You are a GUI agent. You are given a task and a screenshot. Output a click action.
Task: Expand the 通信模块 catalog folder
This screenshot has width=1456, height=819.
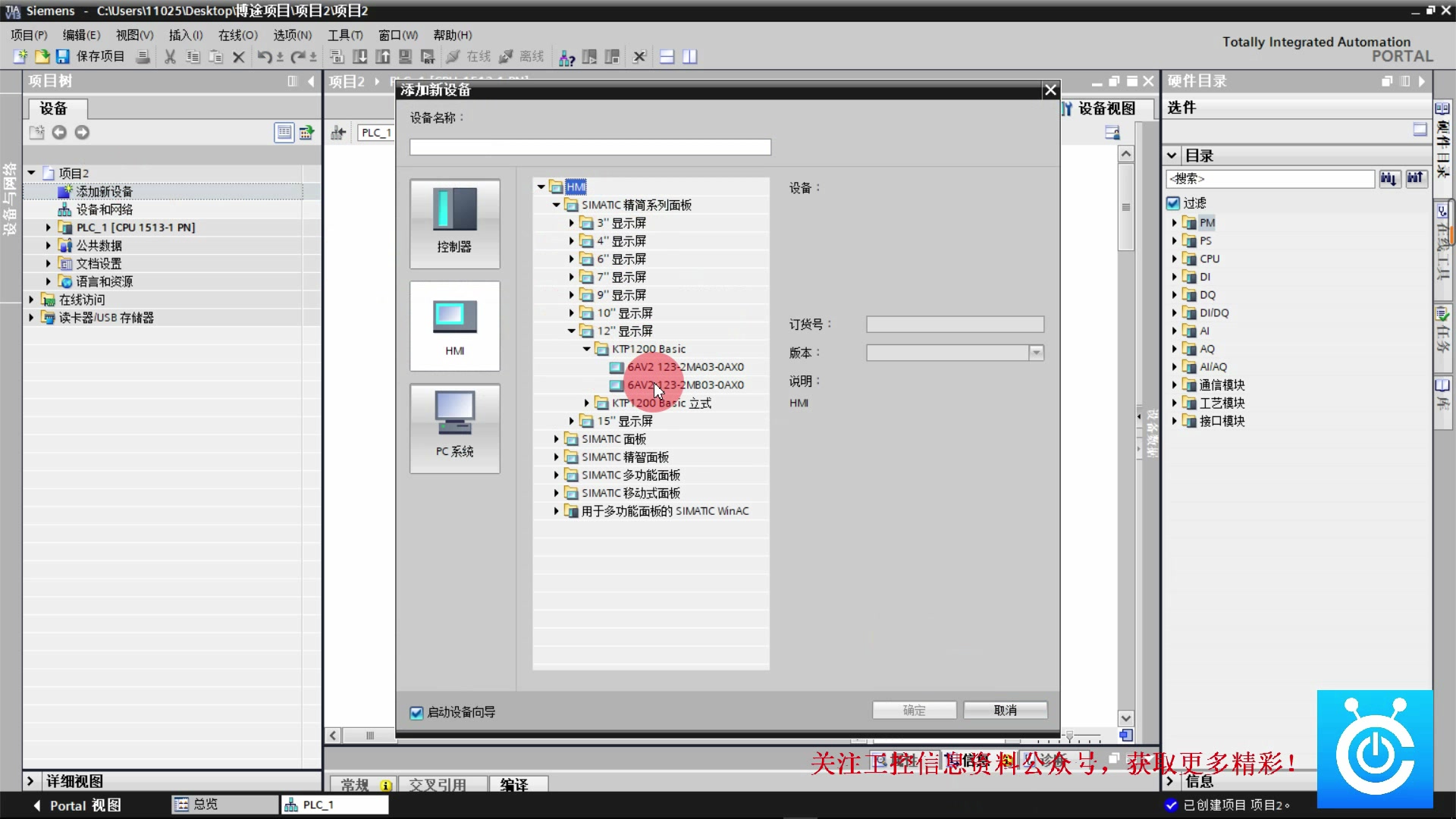pyautogui.click(x=1174, y=384)
